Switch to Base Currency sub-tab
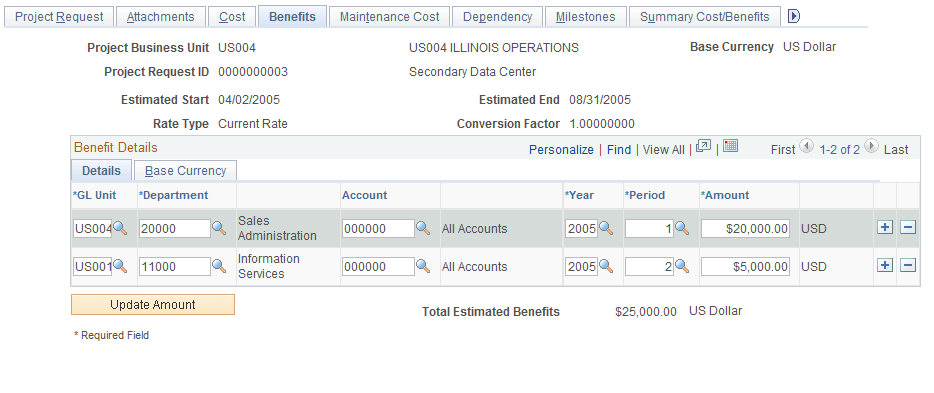The width and height of the screenshot is (934, 393). coord(186,171)
